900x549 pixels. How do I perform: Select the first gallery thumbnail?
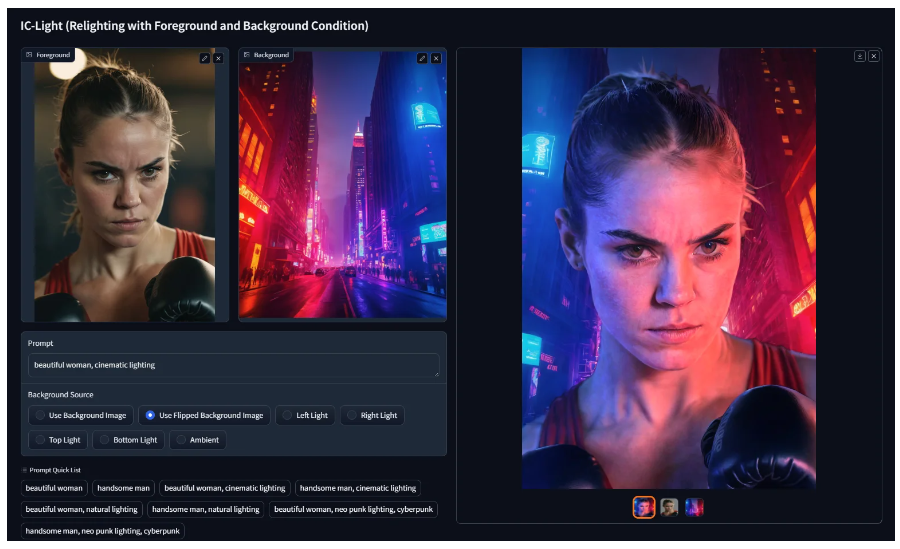644,507
